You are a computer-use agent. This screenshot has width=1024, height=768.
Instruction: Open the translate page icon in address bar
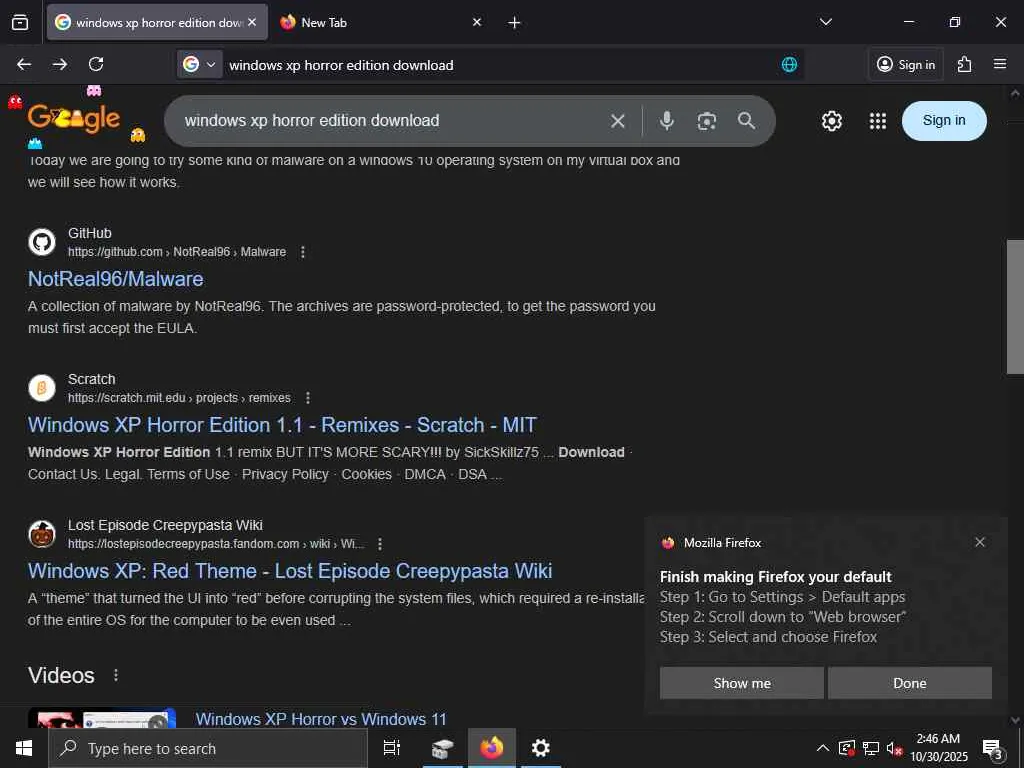tap(789, 64)
